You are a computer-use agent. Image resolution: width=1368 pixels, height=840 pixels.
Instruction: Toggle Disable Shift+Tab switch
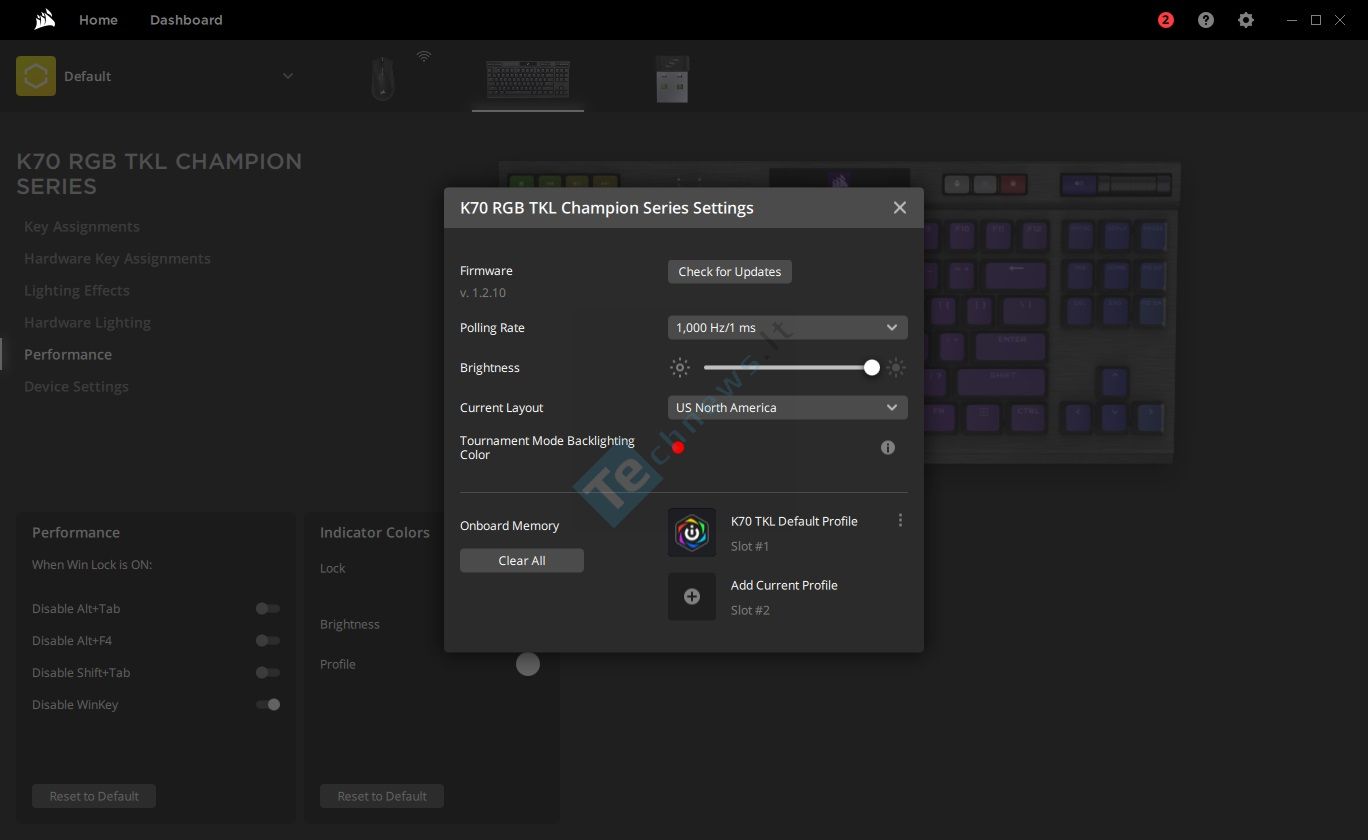[268, 672]
